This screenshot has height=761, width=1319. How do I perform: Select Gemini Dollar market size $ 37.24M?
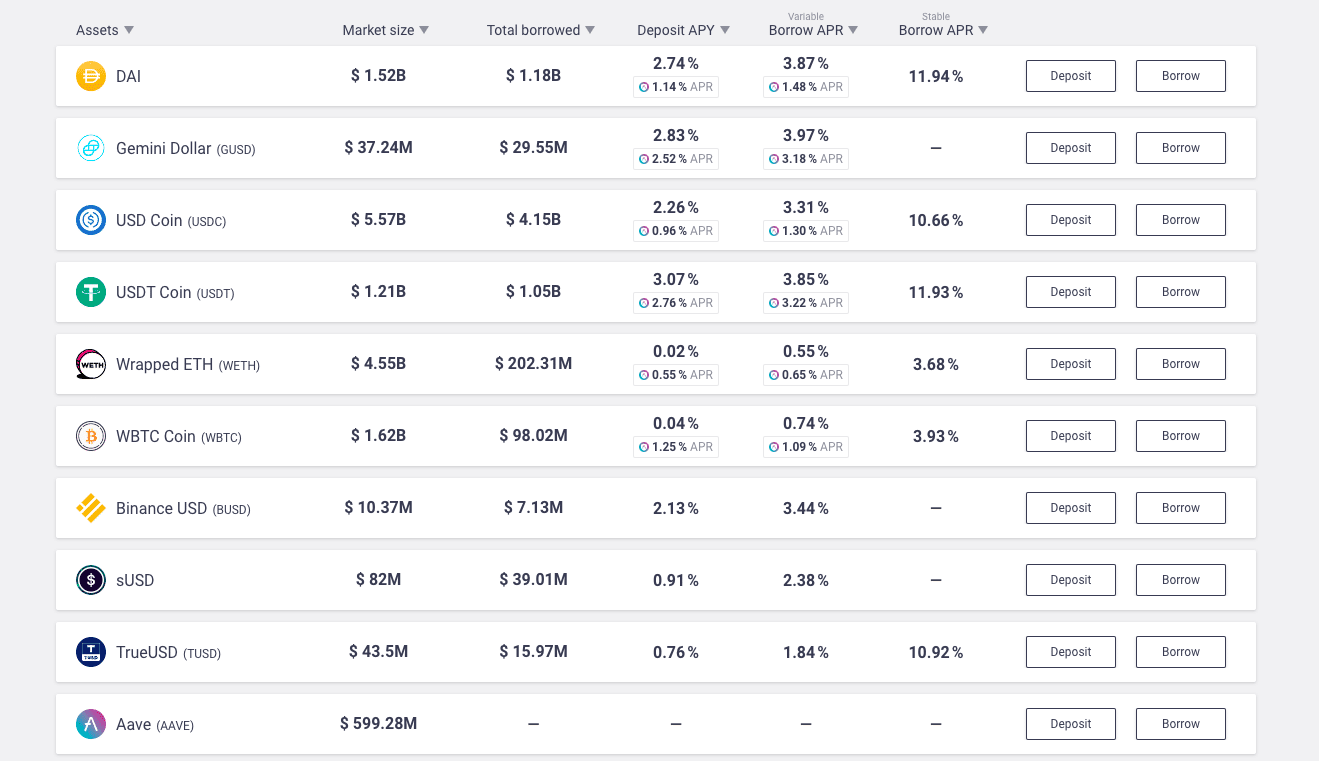(378, 148)
